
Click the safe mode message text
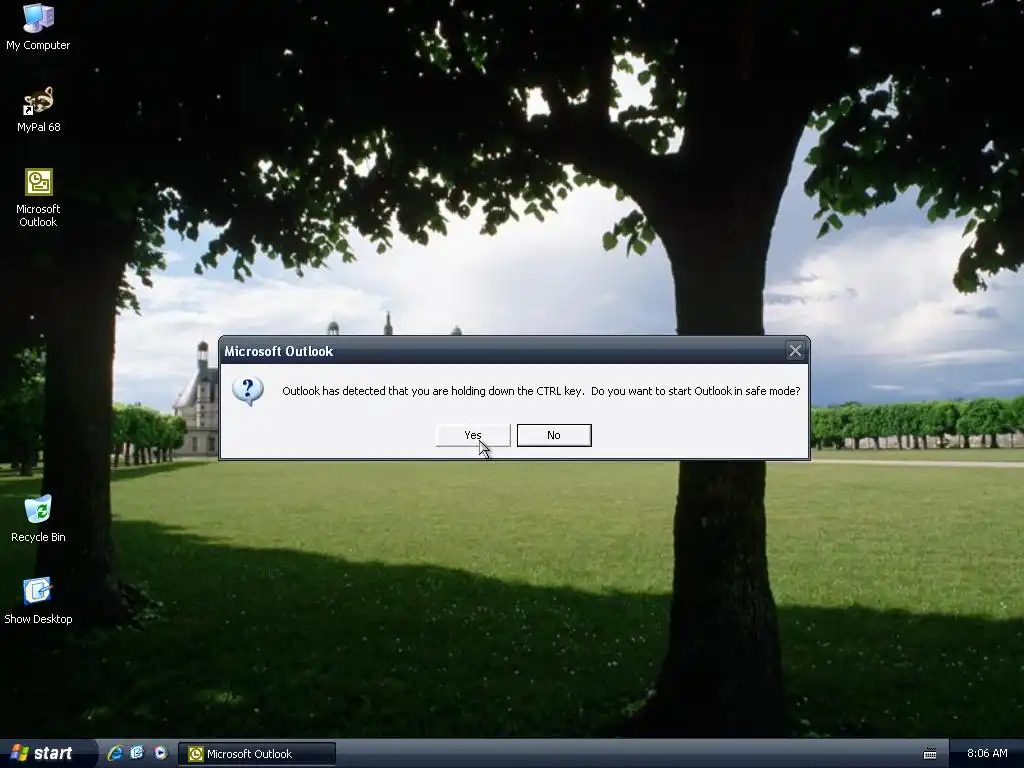point(541,391)
